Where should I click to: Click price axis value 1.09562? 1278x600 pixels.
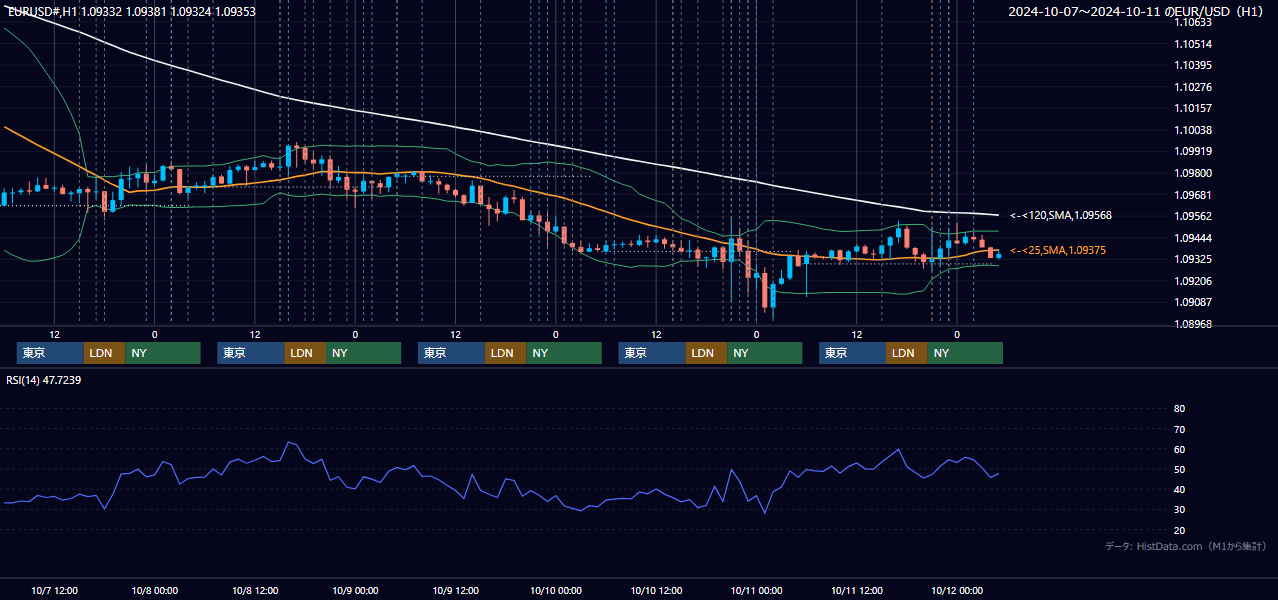tap(1193, 216)
